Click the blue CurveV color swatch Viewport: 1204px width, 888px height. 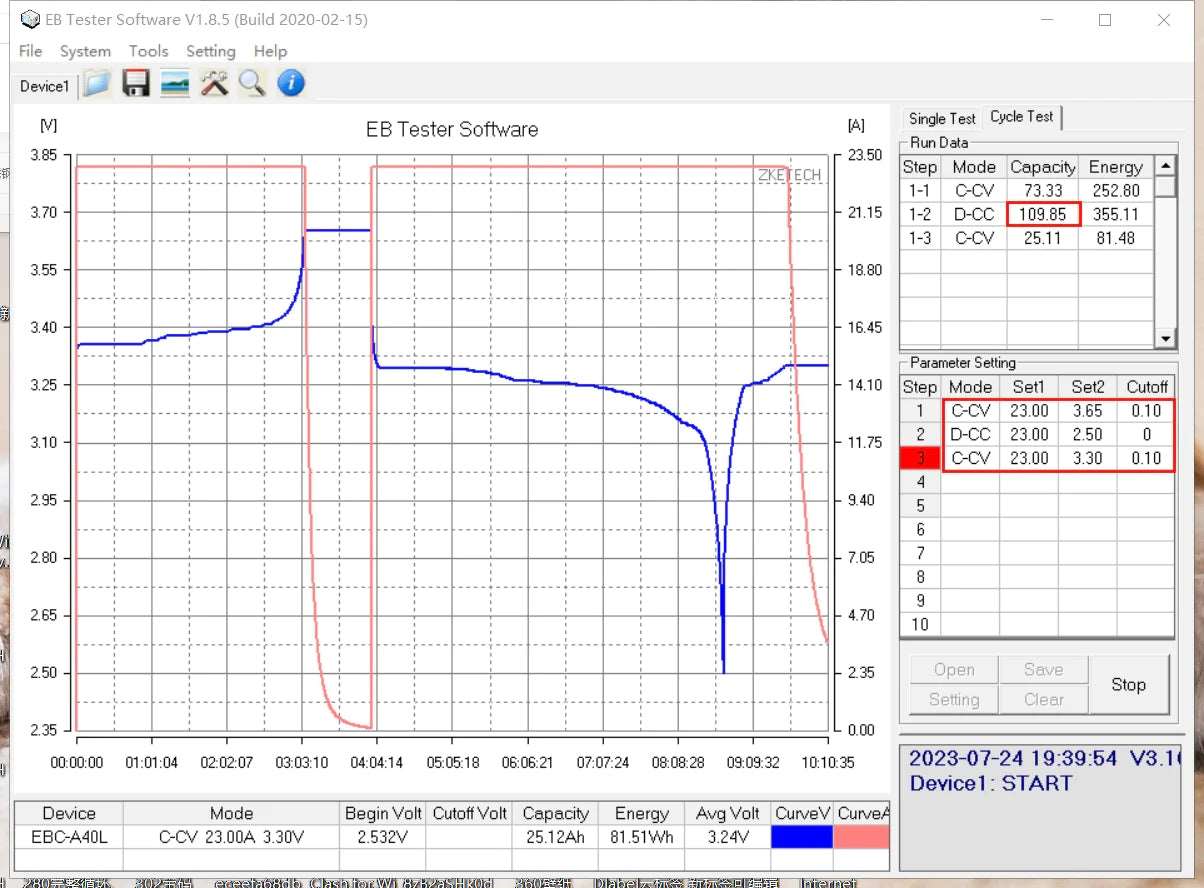[803, 837]
